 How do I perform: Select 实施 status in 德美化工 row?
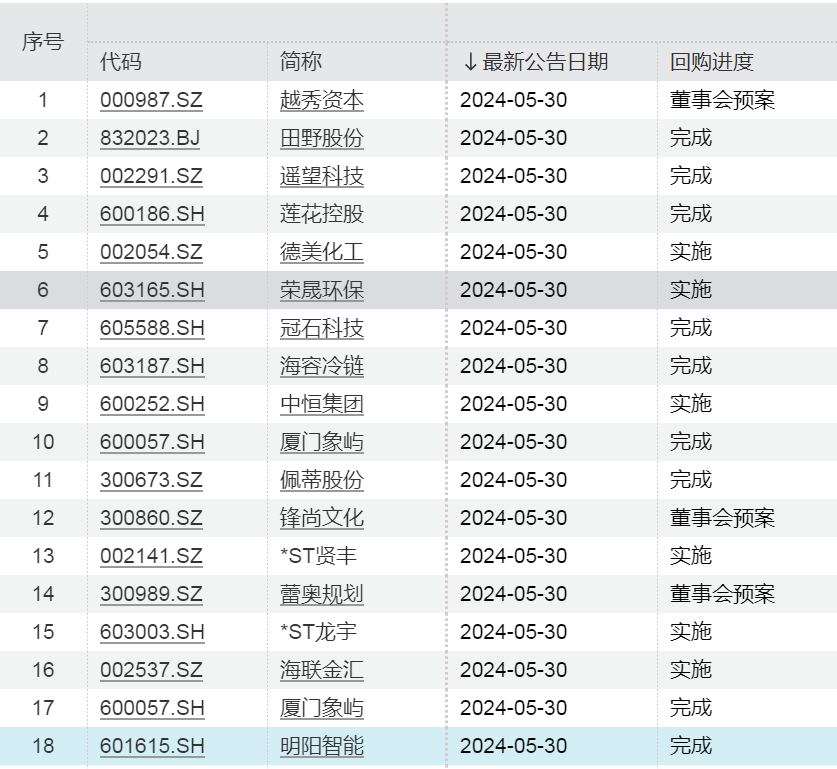691,252
